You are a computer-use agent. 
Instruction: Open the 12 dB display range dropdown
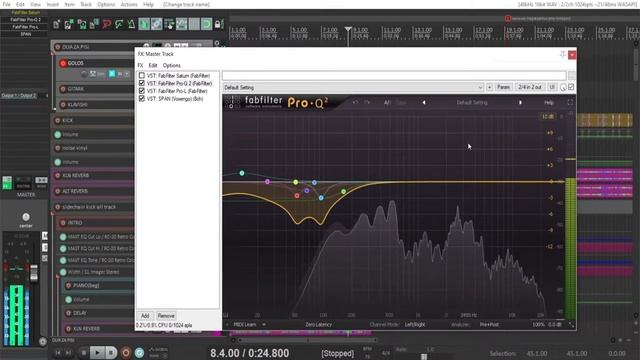[x=547, y=117]
